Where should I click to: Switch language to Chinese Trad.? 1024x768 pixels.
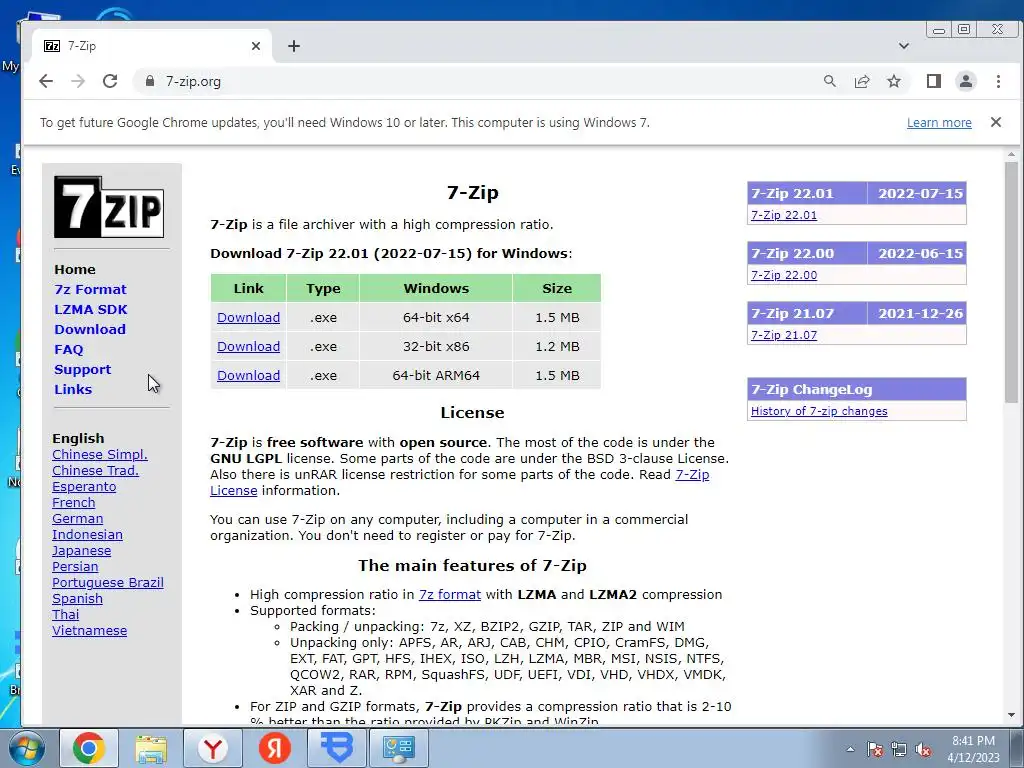(x=95, y=471)
